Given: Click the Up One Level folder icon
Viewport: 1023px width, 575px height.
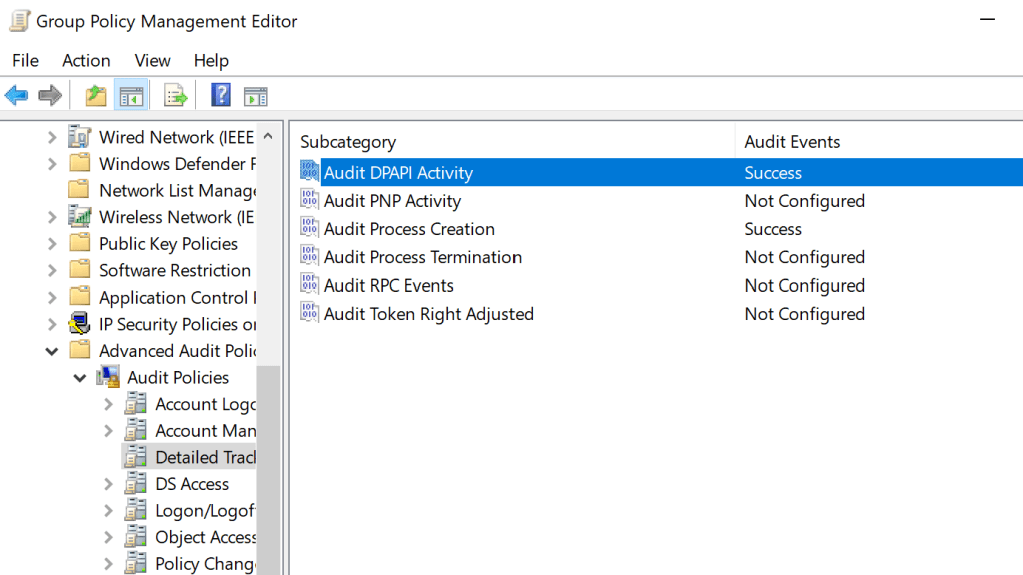Looking at the screenshot, I should [x=96, y=96].
